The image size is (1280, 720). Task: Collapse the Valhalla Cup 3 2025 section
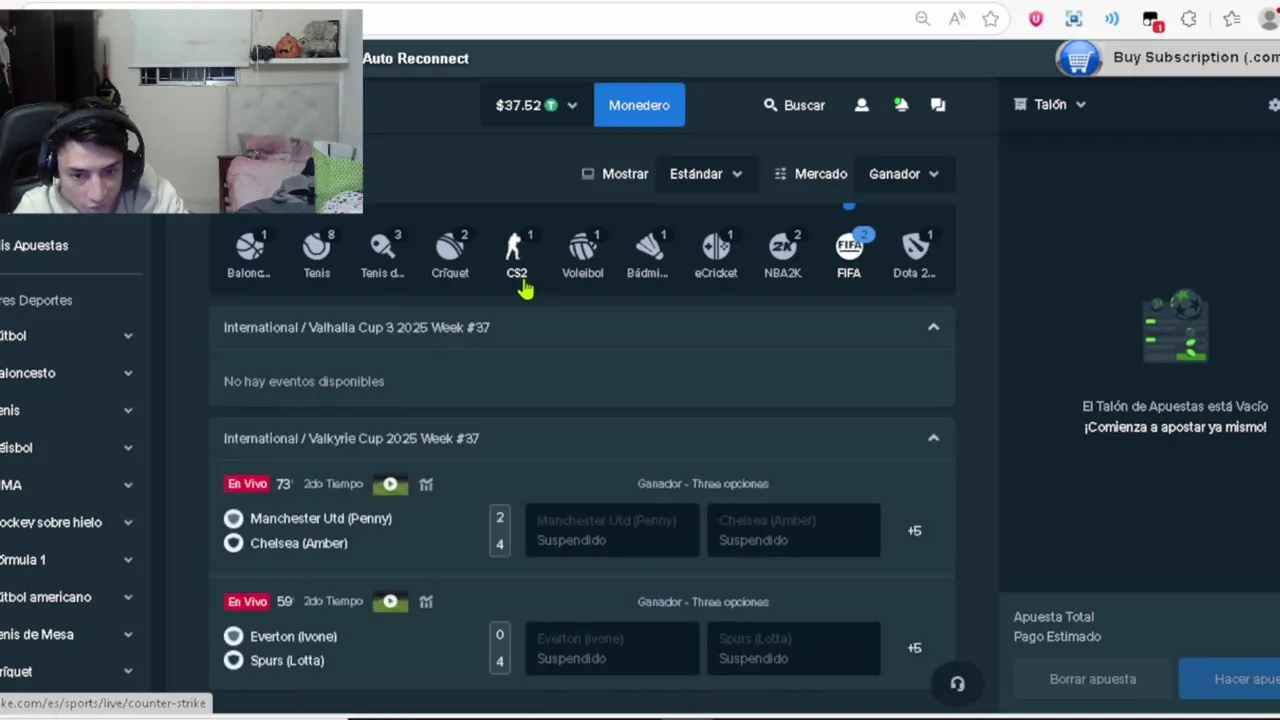pos(933,327)
